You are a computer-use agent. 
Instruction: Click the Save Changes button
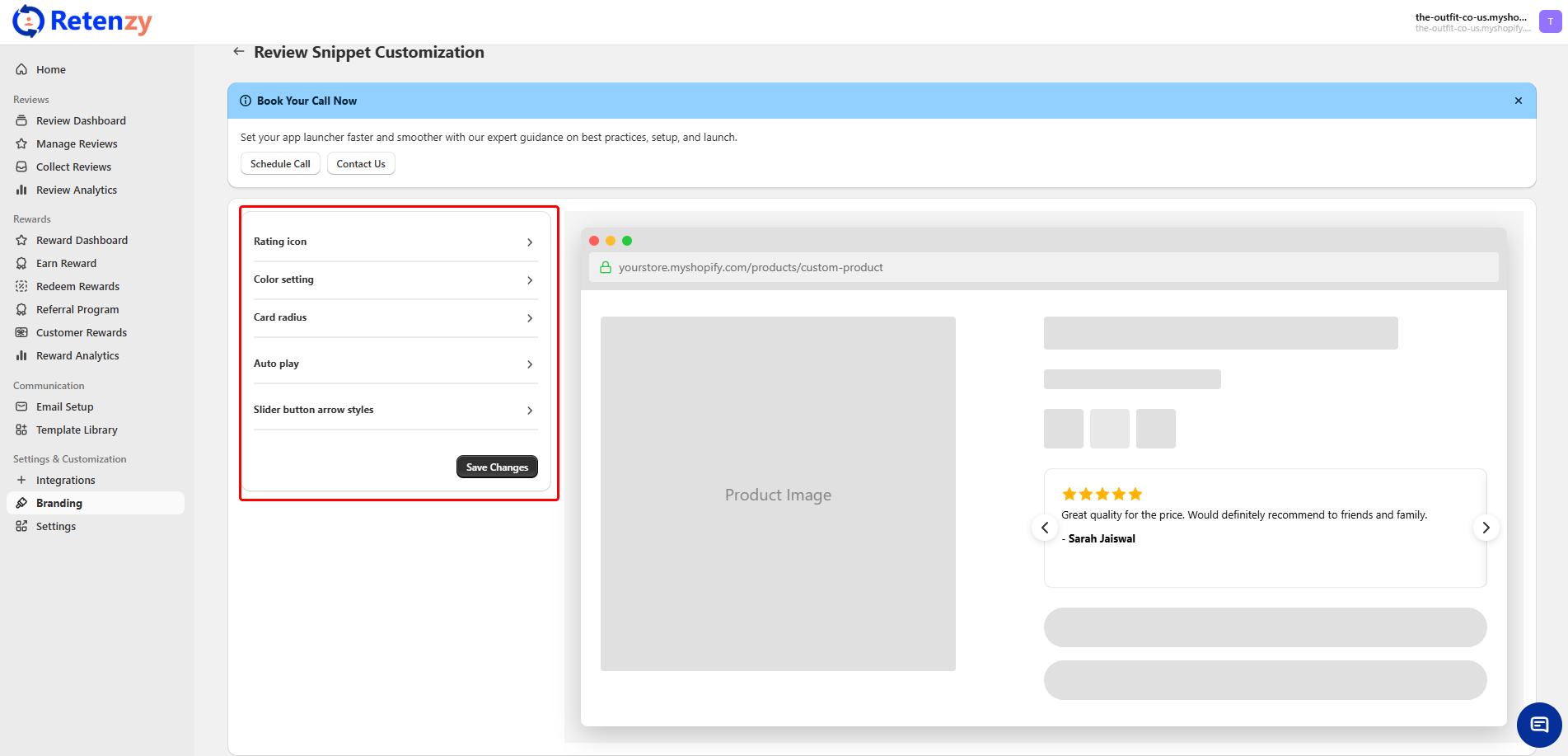[x=497, y=467]
